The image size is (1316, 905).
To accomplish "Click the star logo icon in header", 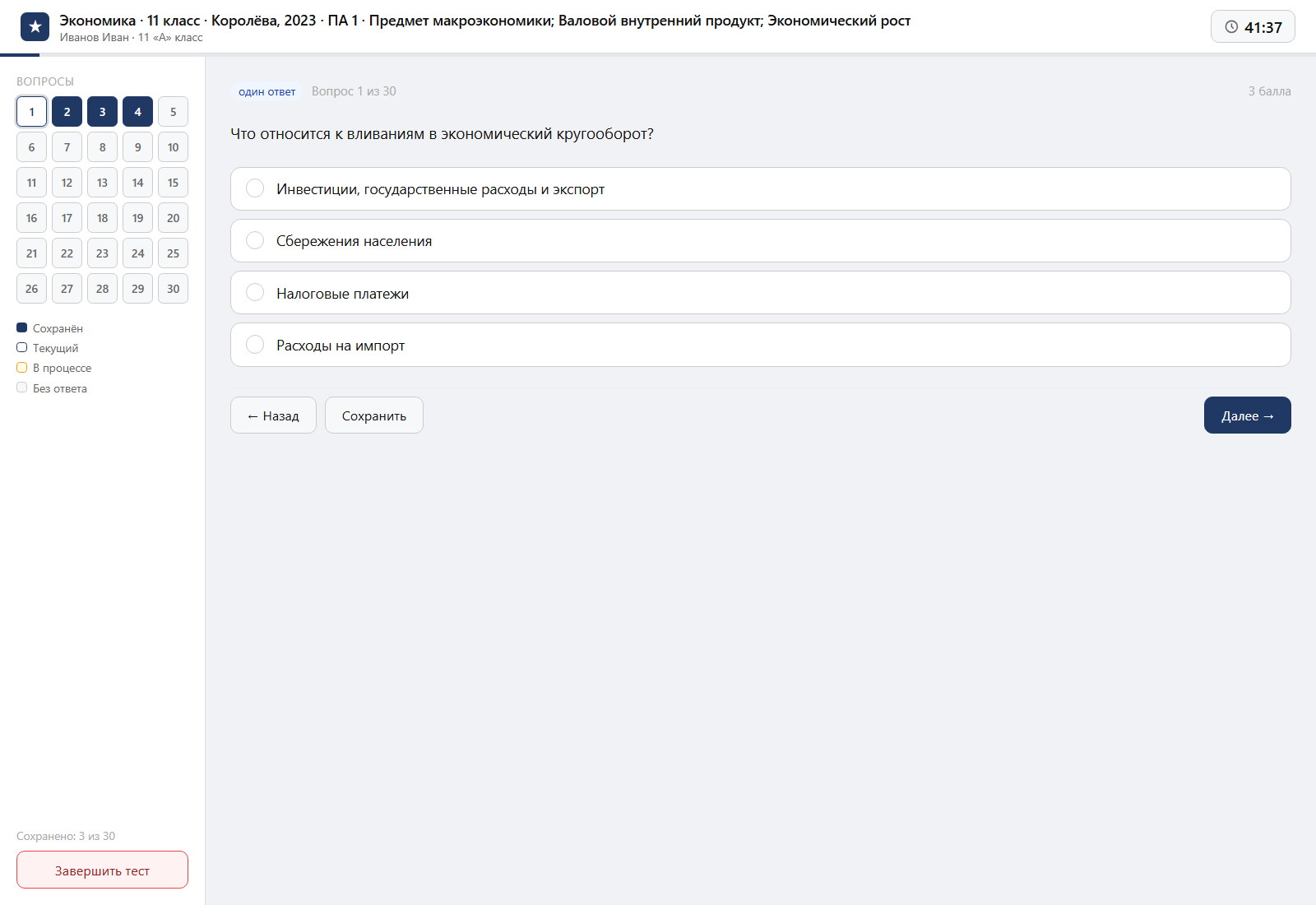I will click(35, 27).
